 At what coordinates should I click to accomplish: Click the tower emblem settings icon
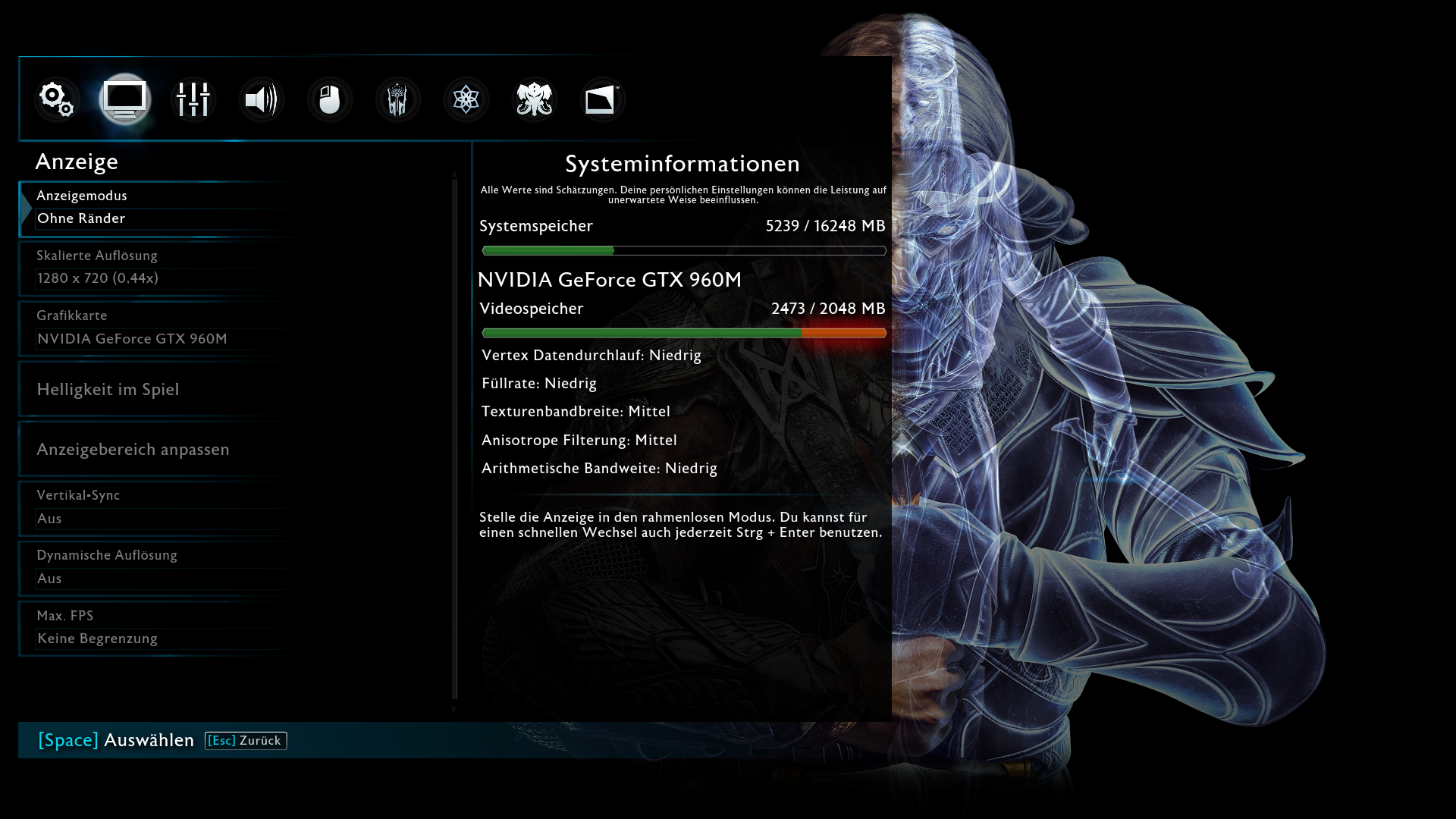397,99
